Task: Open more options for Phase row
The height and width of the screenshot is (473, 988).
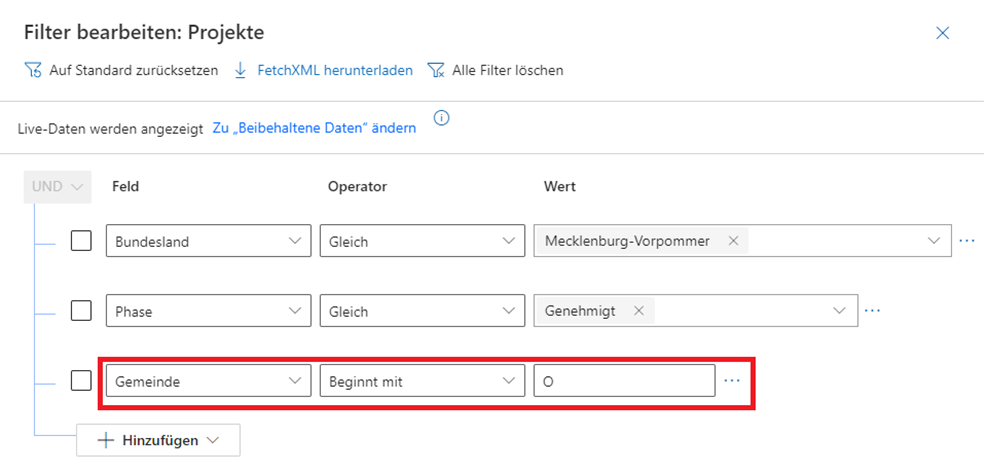Action: (872, 311)
